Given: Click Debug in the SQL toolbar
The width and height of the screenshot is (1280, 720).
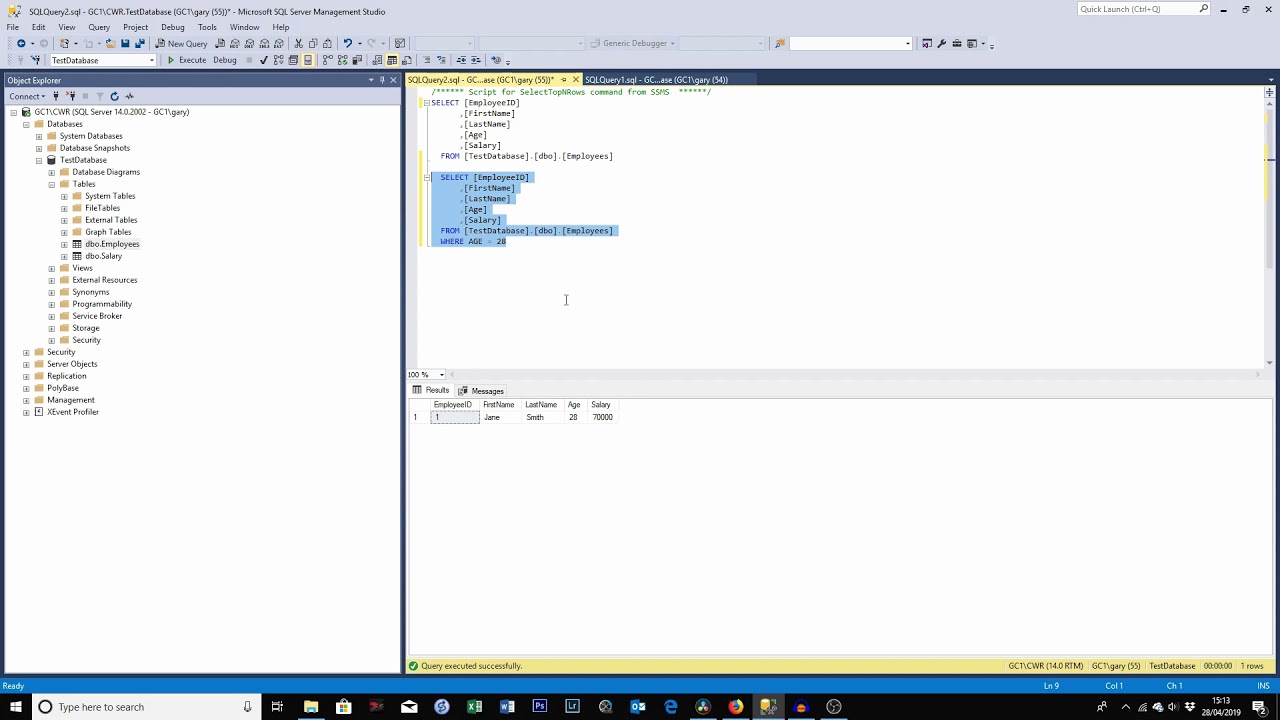Looking at the screenshot, I should click(x=225, y=60).
